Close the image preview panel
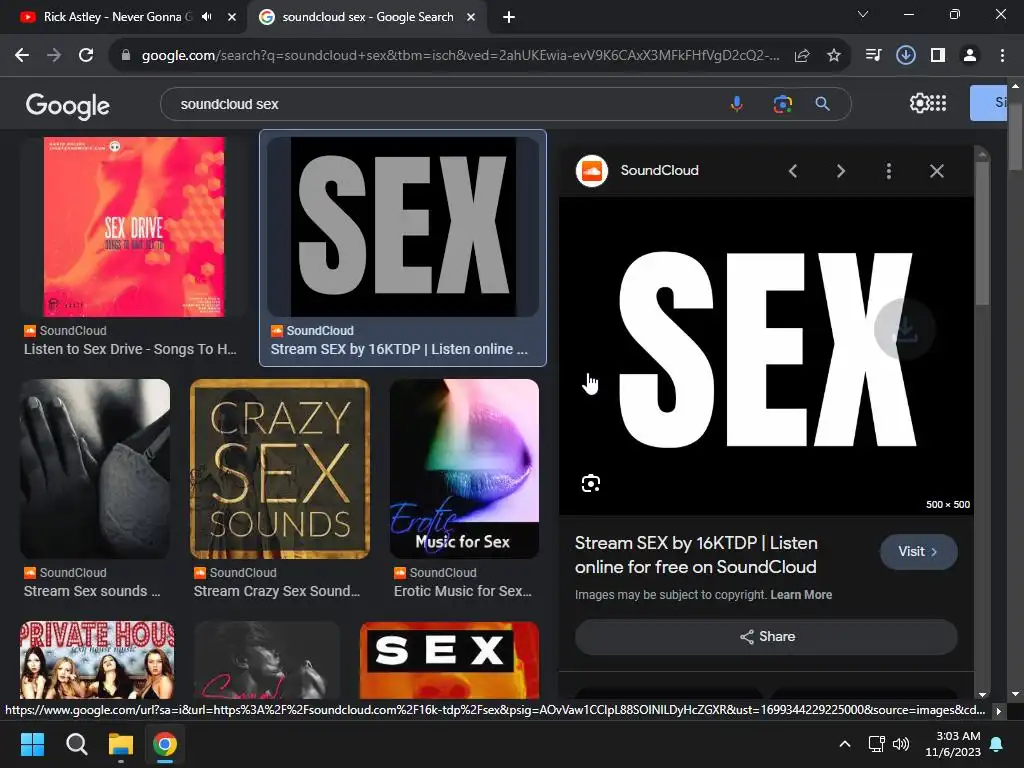 [936, 171]
